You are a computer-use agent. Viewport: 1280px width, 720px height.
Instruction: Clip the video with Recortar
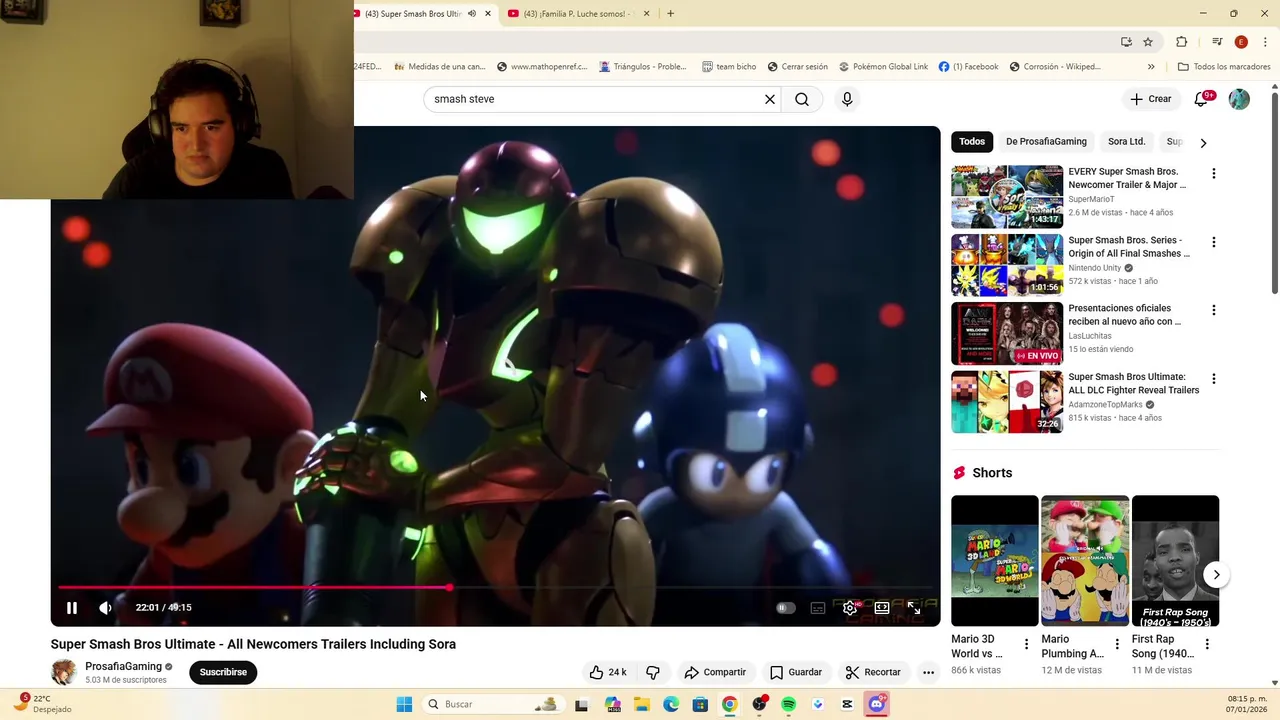[873, 672]
